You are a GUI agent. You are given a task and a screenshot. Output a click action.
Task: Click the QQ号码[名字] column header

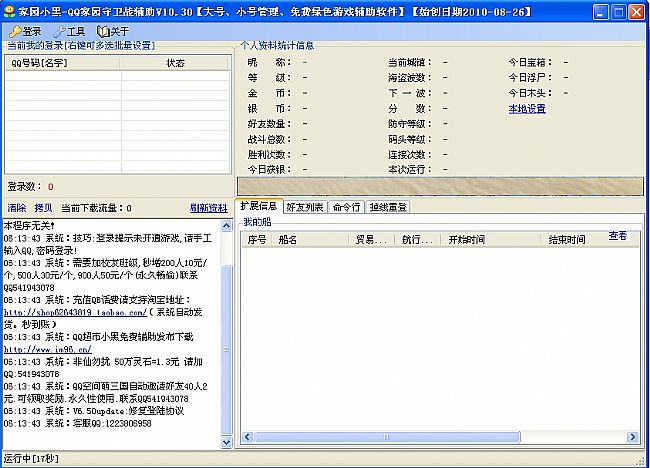click(63, 63)
